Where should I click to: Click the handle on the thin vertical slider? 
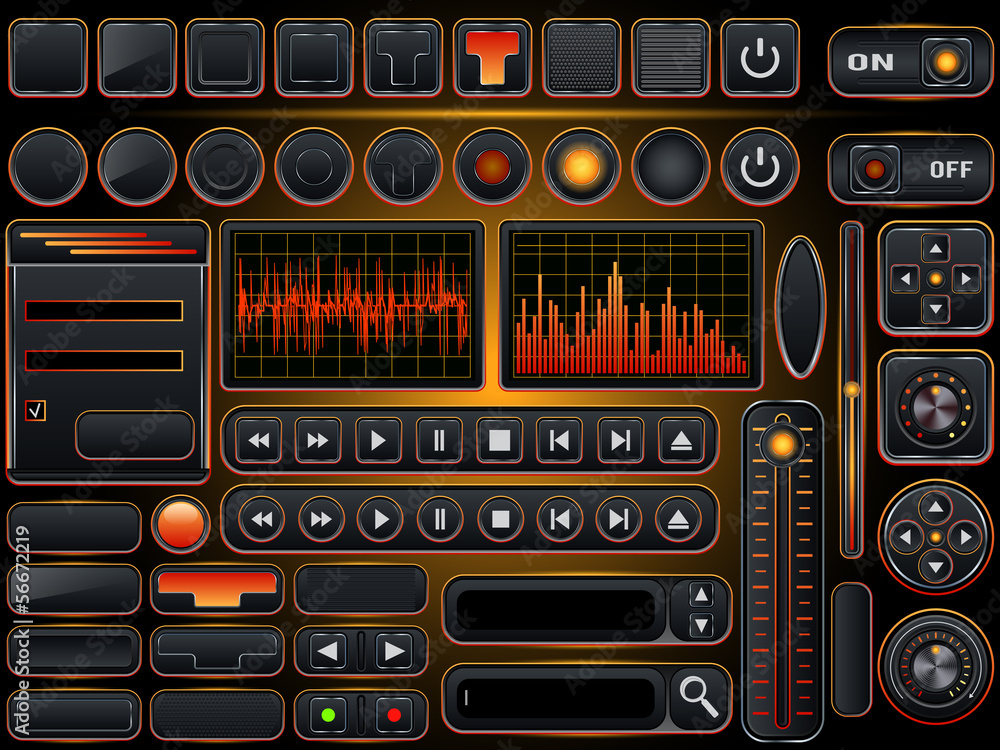coord(851,389)
